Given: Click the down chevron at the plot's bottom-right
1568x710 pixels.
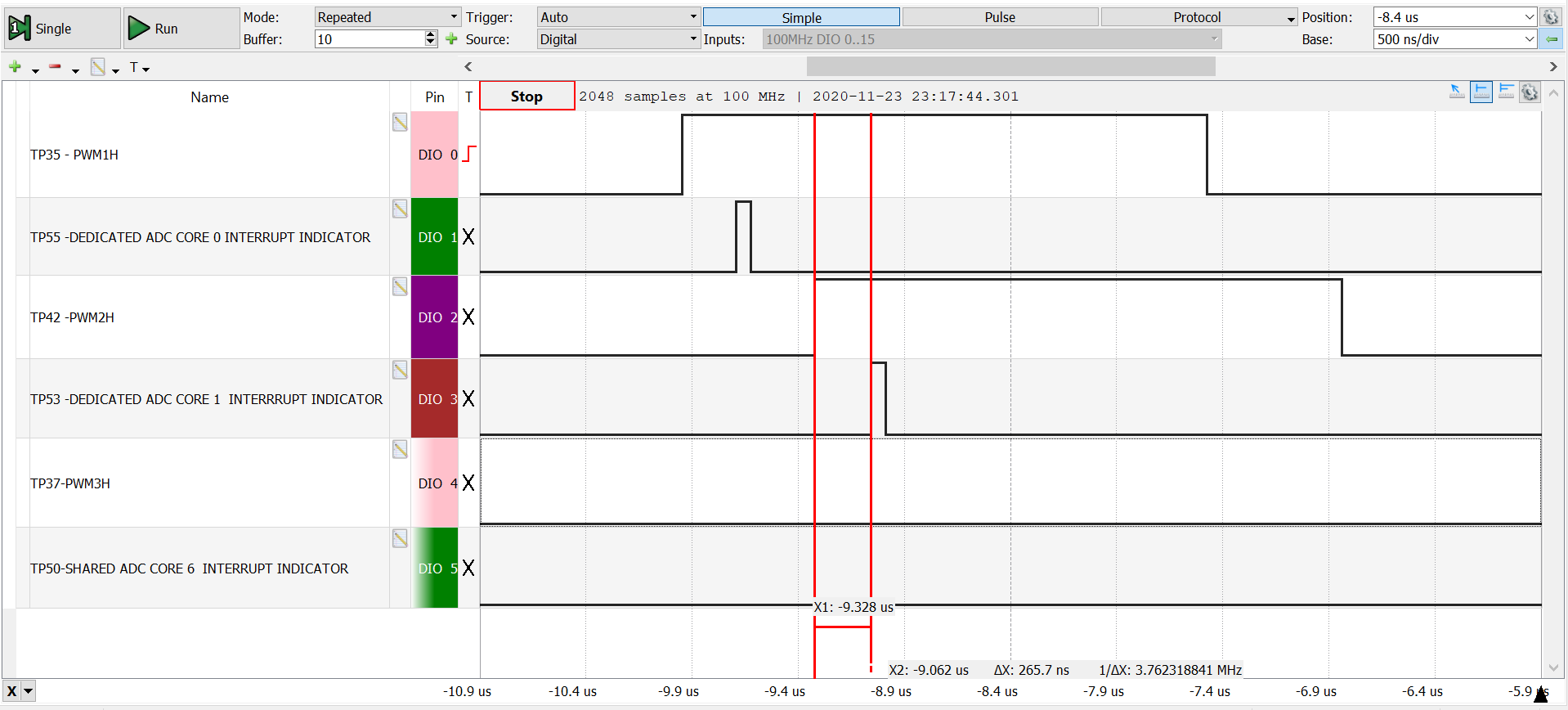Looking at the screenshot, I should (x=1554, y=668).
